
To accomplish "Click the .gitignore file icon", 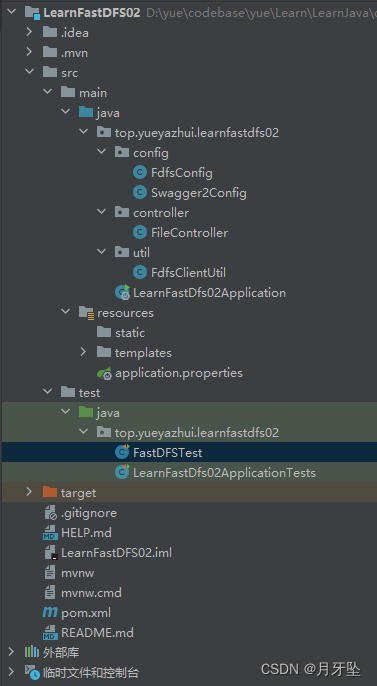I will pos(50,513).
